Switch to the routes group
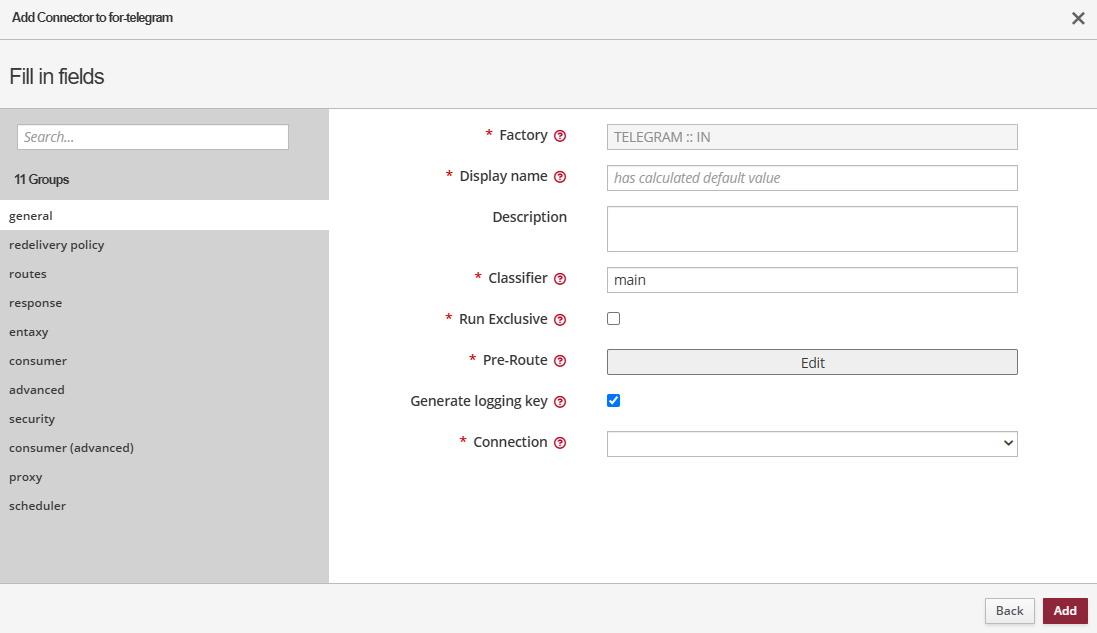Viewport: 1097px width, 633px height. click(28, 274)
